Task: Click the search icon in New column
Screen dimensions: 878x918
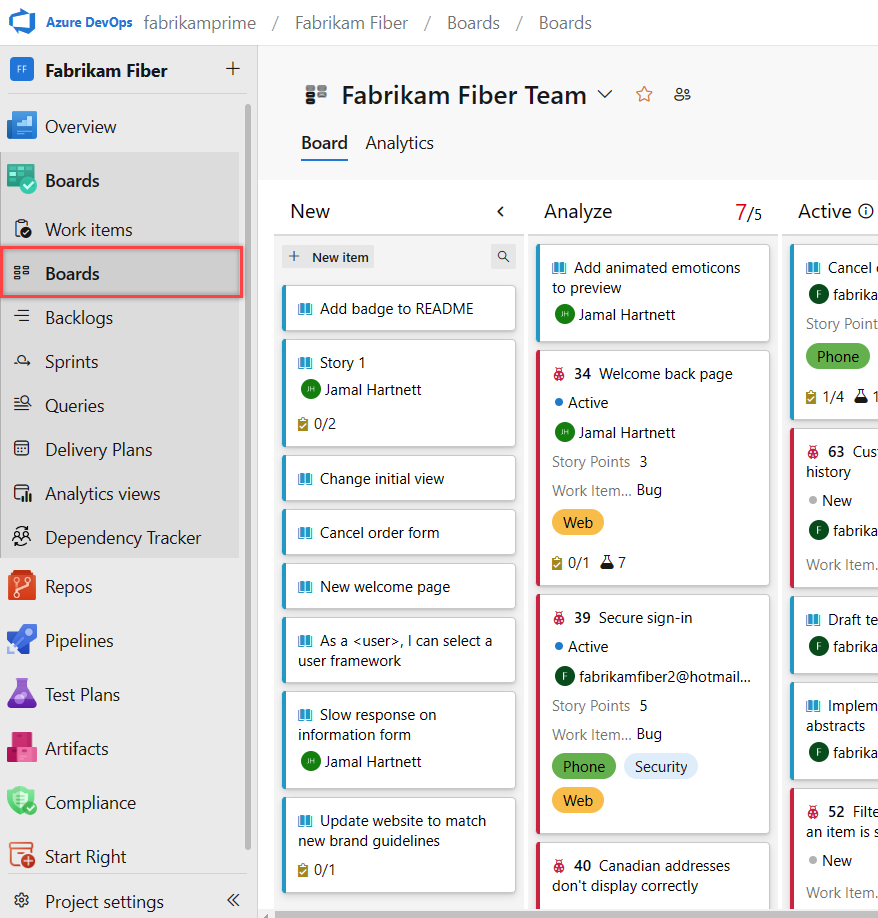Action: pos(503,257)
